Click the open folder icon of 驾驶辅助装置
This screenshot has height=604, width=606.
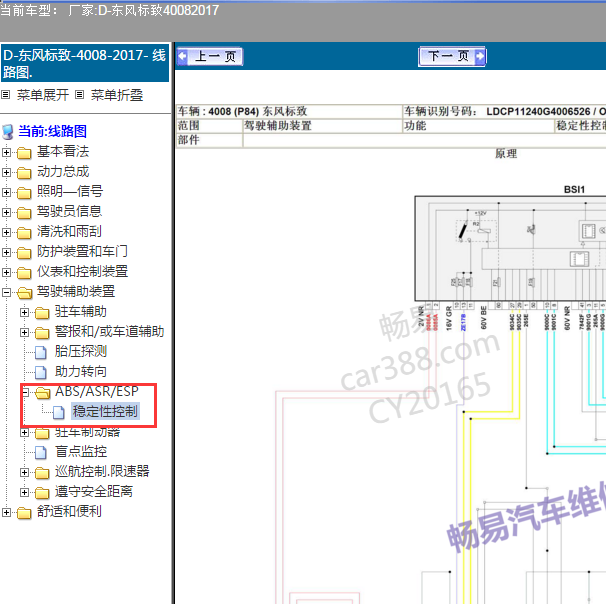(x=24, y=293)
